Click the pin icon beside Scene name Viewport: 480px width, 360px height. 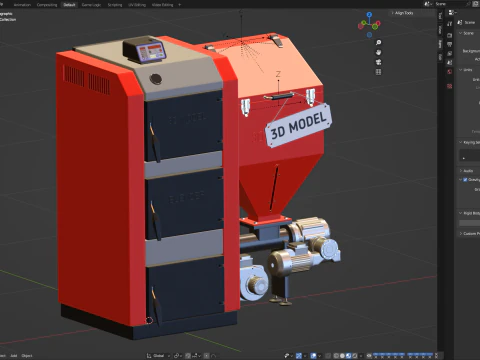point(467,4)
